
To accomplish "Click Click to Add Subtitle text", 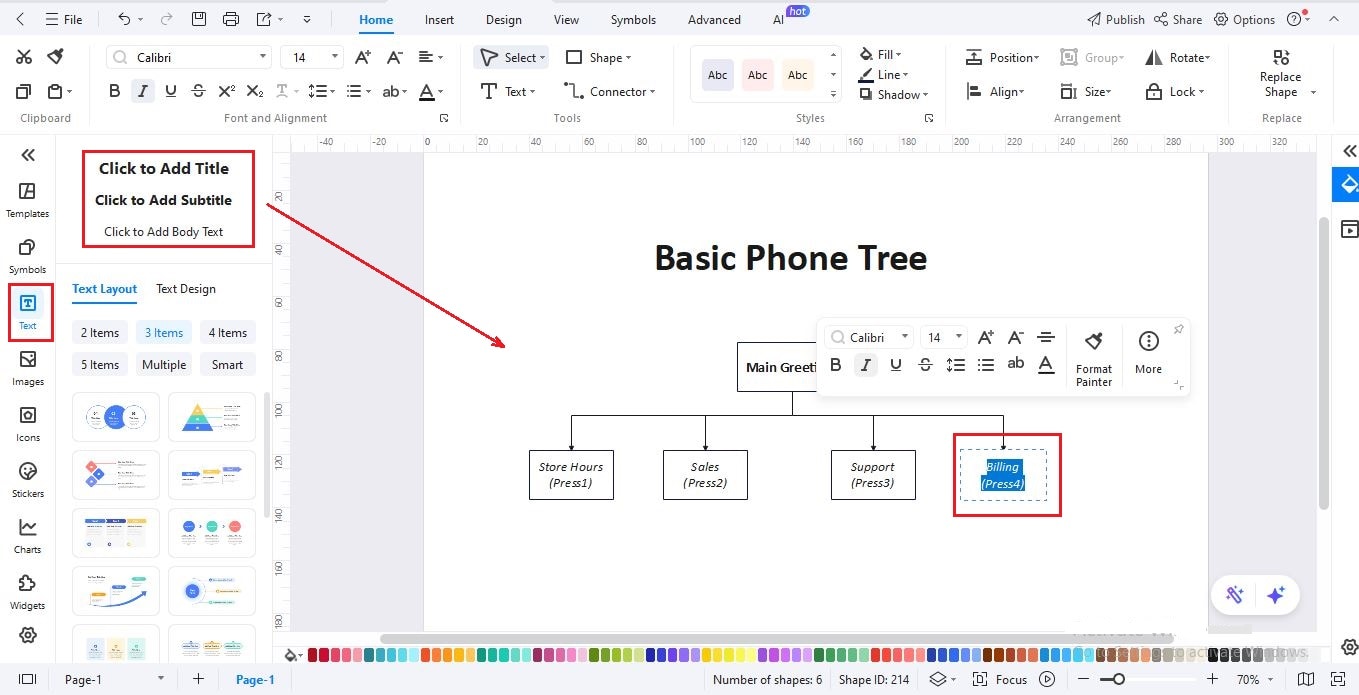I will (x=163, y=200).
